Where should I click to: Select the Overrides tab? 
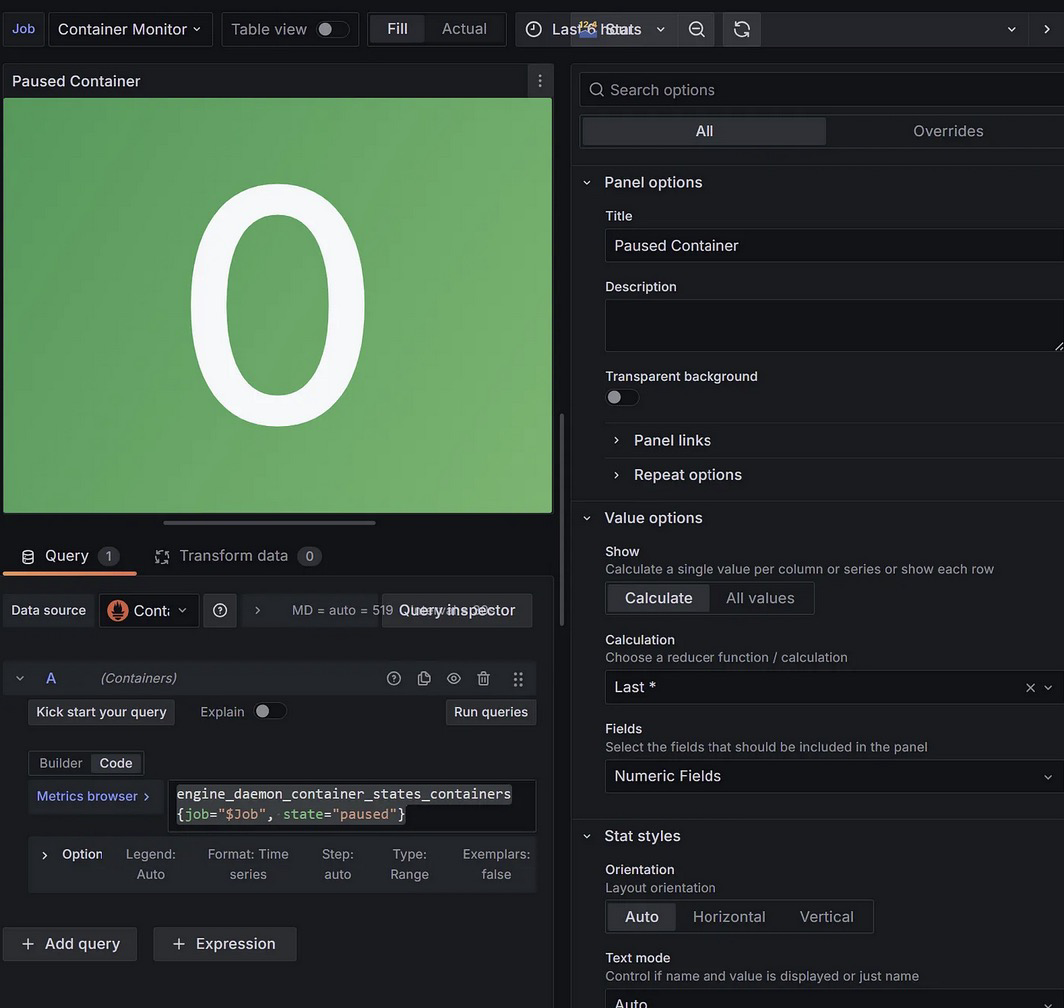pos(948,131)
